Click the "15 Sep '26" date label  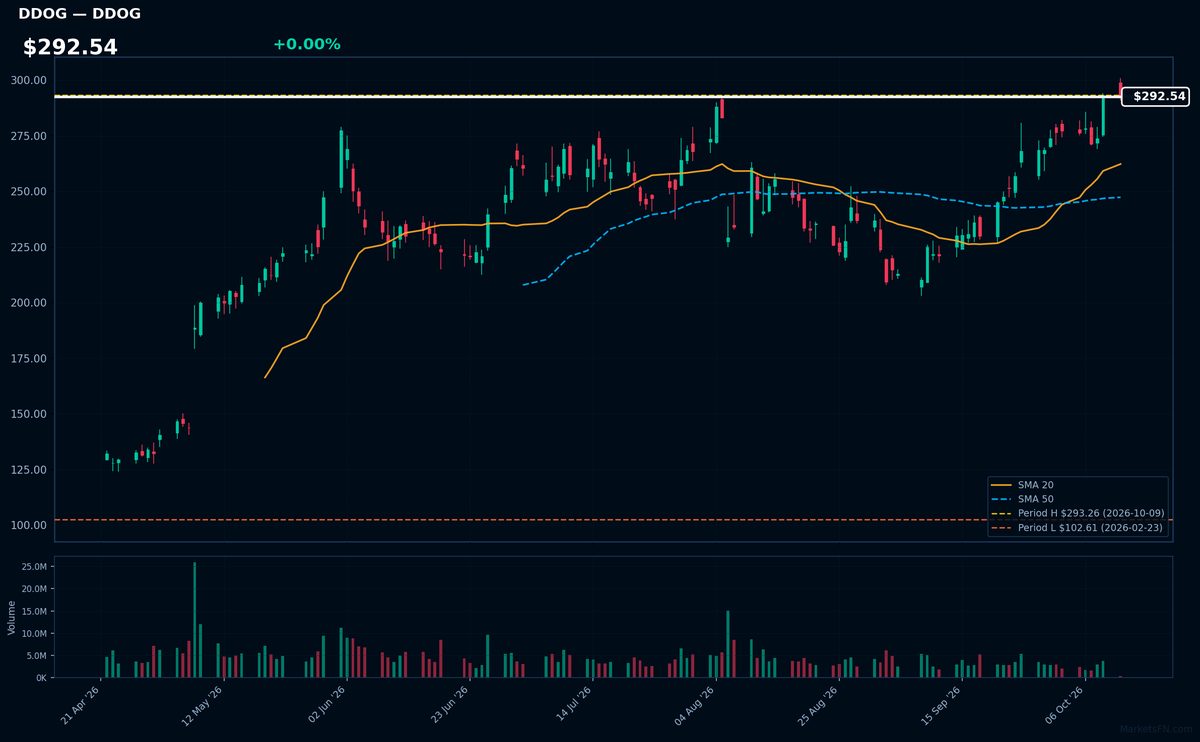point(941,705)
